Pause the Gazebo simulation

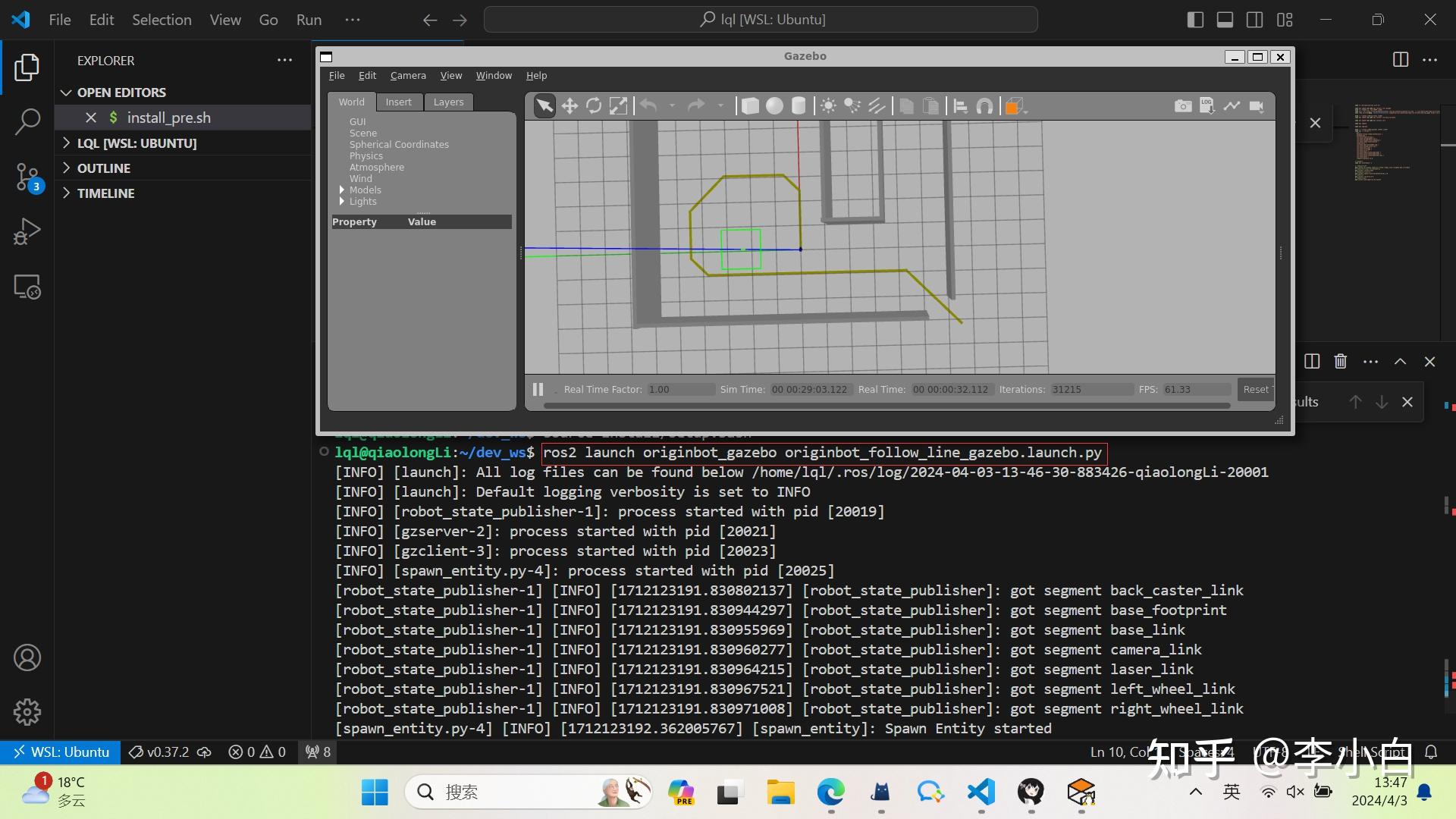coord(538,389)
